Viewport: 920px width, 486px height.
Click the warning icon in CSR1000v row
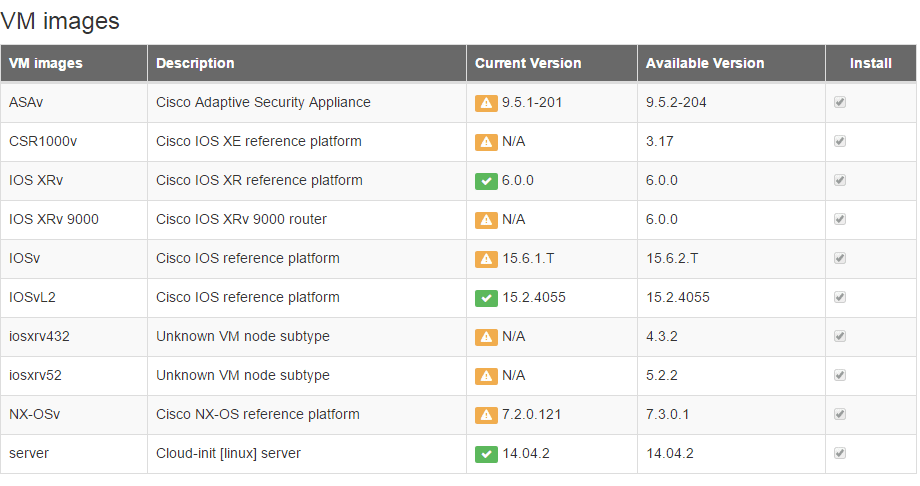(486, 142)
